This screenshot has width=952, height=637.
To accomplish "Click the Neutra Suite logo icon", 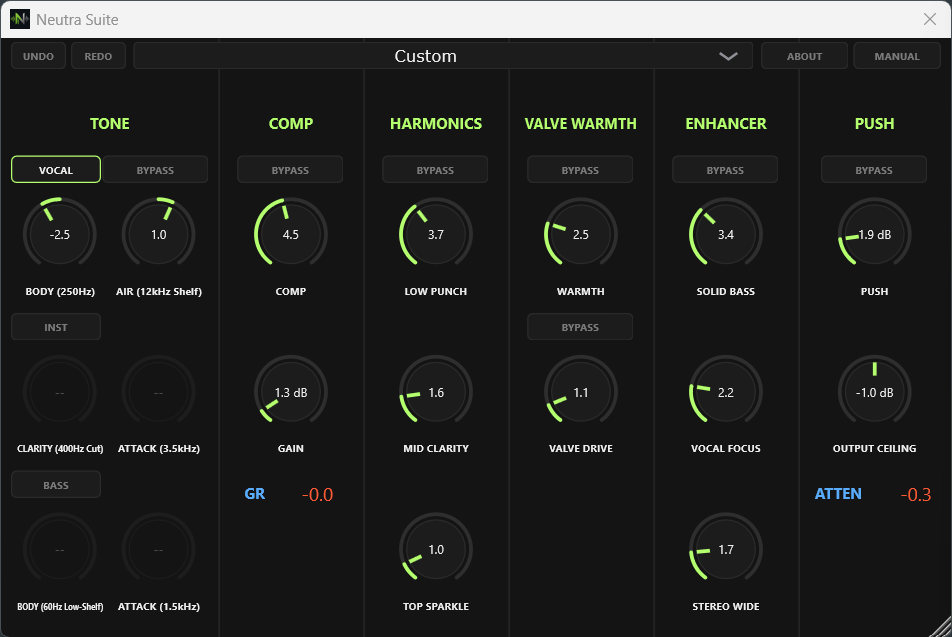I will pos(19,19).
